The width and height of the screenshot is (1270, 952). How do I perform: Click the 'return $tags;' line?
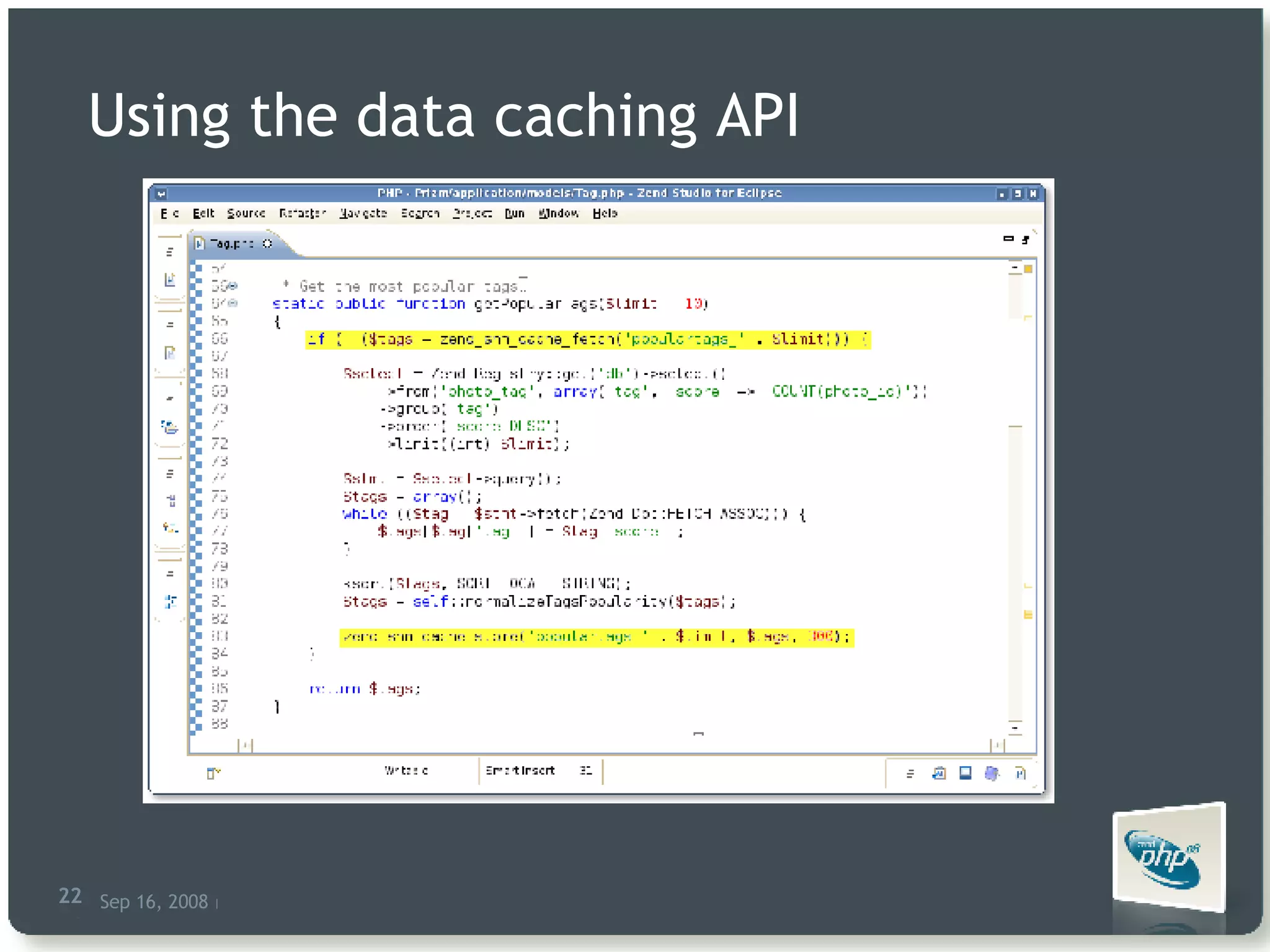[x=365, y=689]
